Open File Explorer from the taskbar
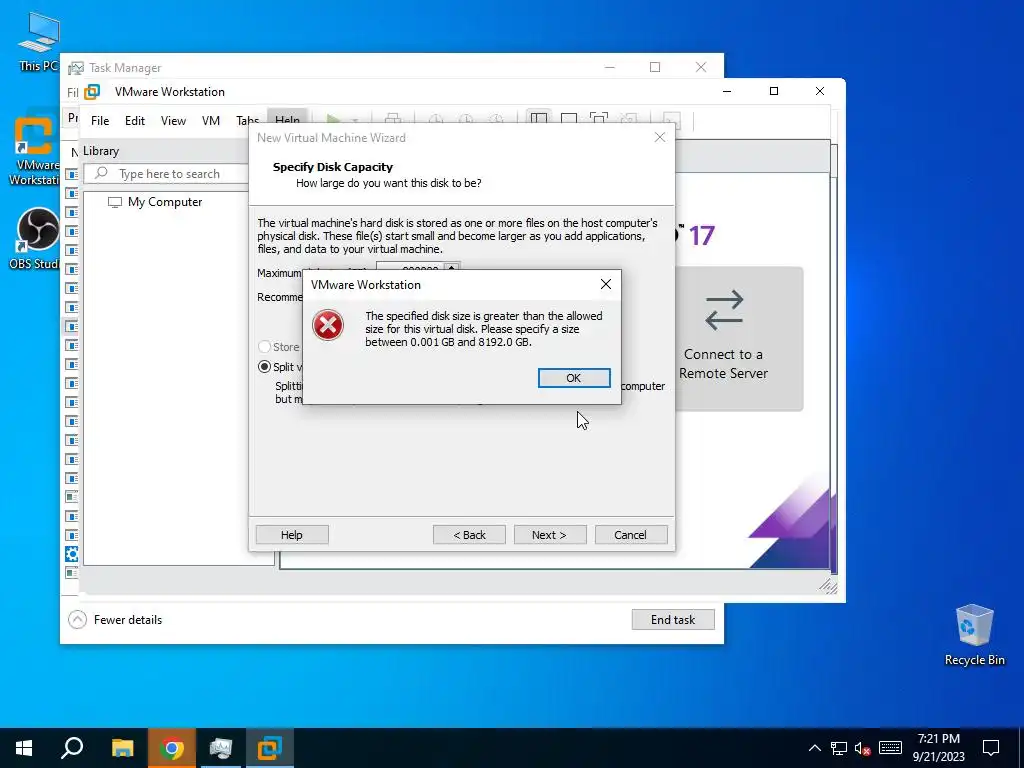The width and height of the screenshot is (1024, 768). (122, 748)
